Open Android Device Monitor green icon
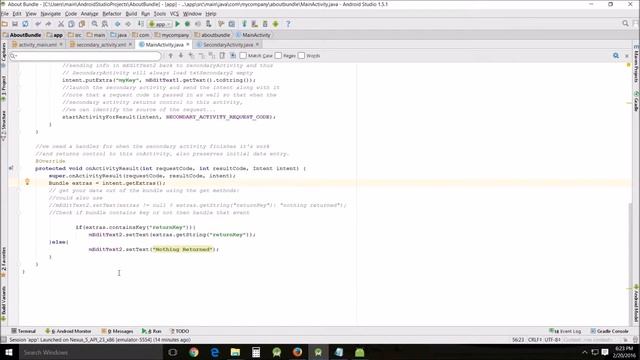Image resolution: width=640 pixels, height=360 pixels. [276, 24]
